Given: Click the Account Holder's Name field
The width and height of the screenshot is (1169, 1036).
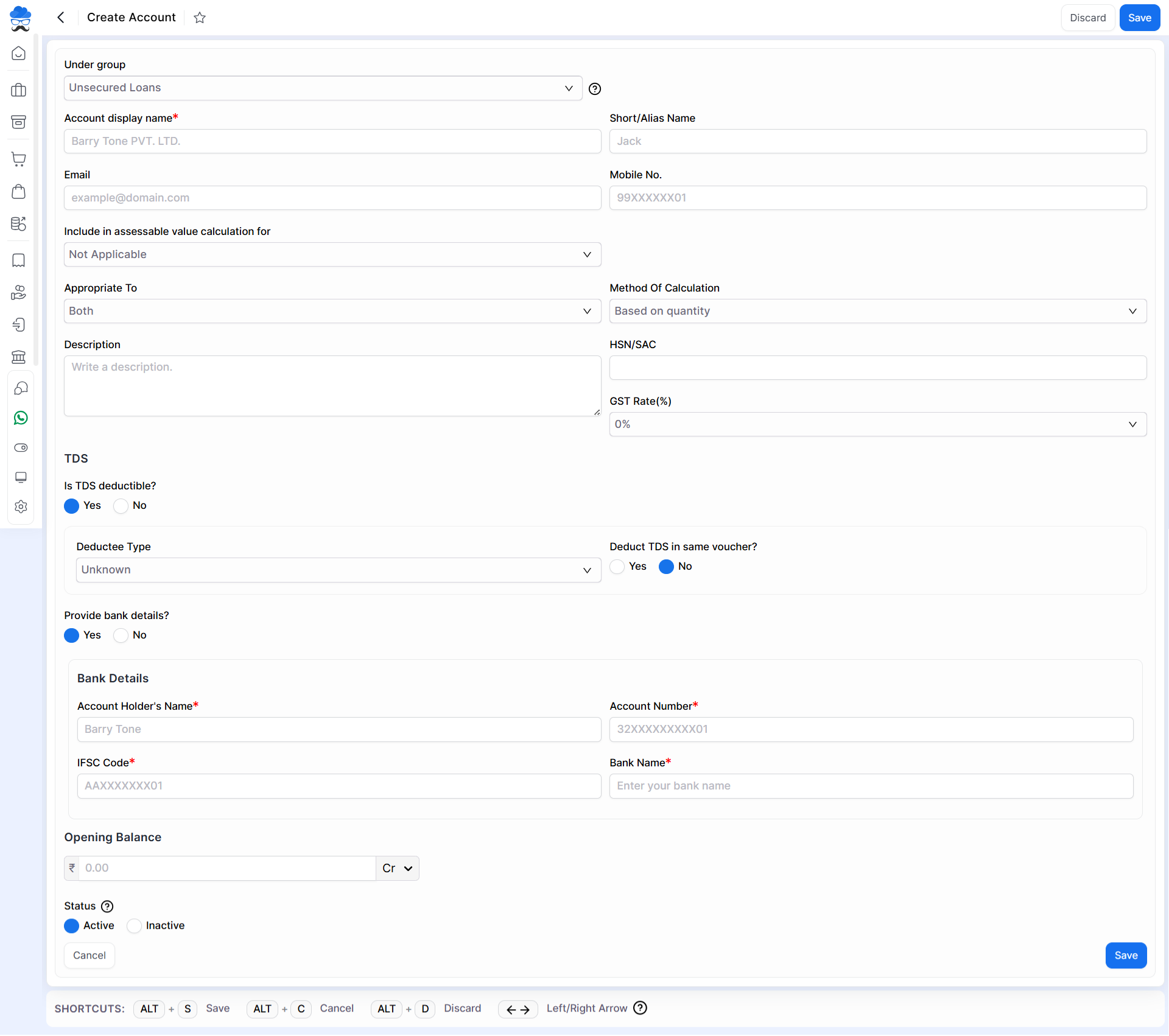Looking at the screenshot, I should (339, 729).
